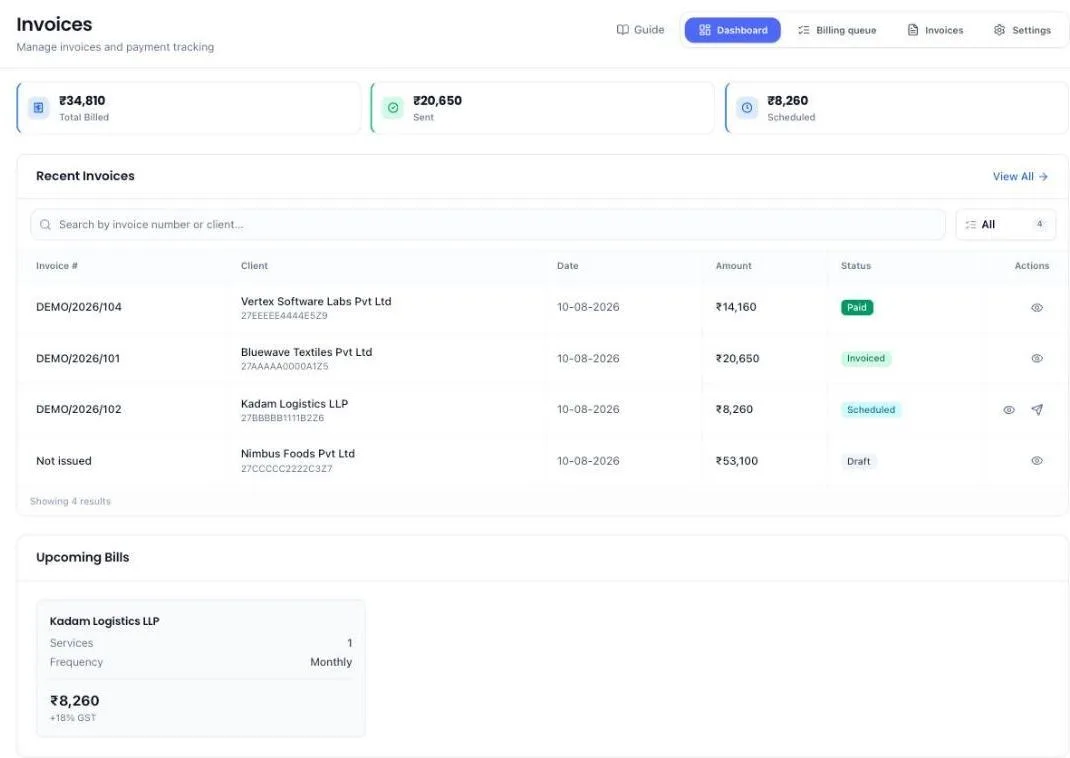
Task: Click the Date column header
Action: tap(567, 266)
